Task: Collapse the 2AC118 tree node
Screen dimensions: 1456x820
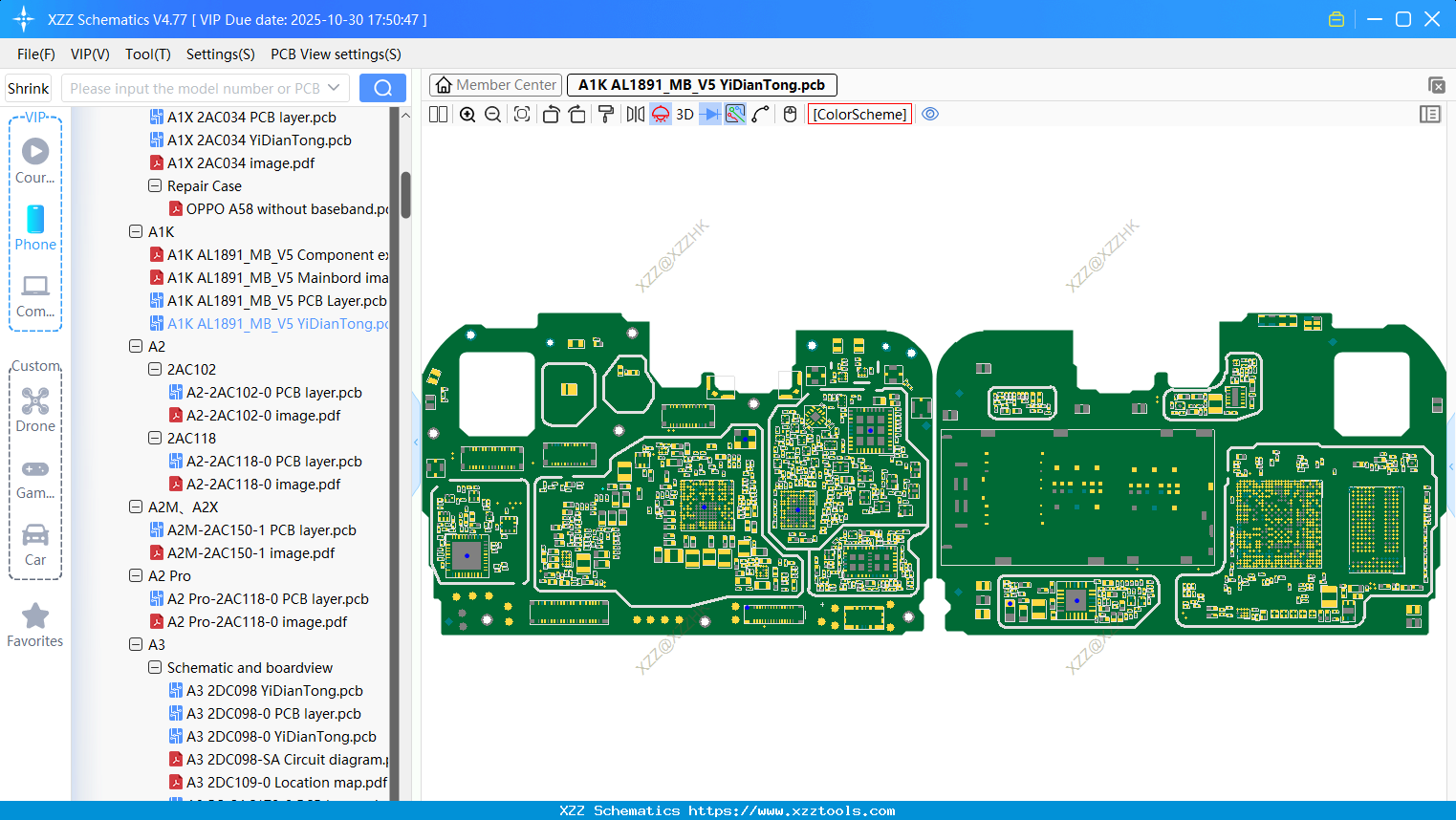Action: tap(155, 439)
